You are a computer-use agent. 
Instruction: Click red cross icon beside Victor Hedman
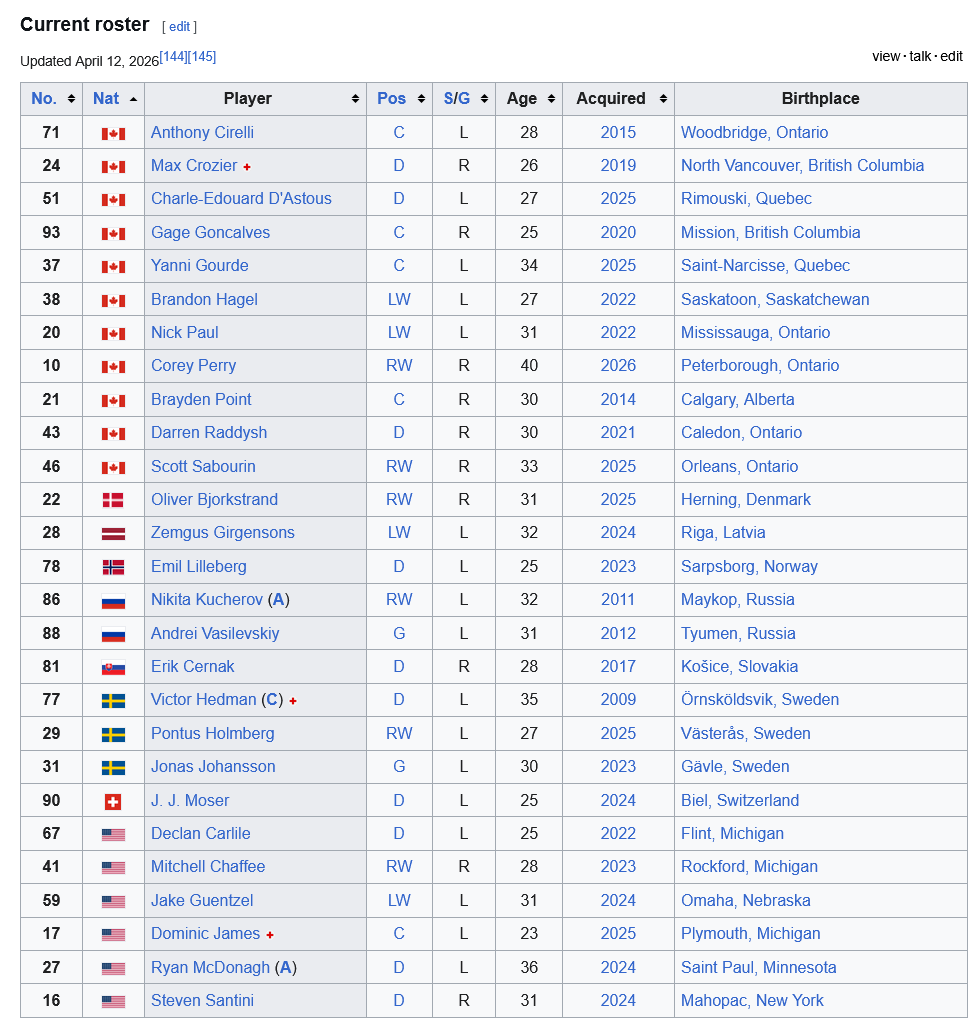pyautogui.click(x=293, y=701)
